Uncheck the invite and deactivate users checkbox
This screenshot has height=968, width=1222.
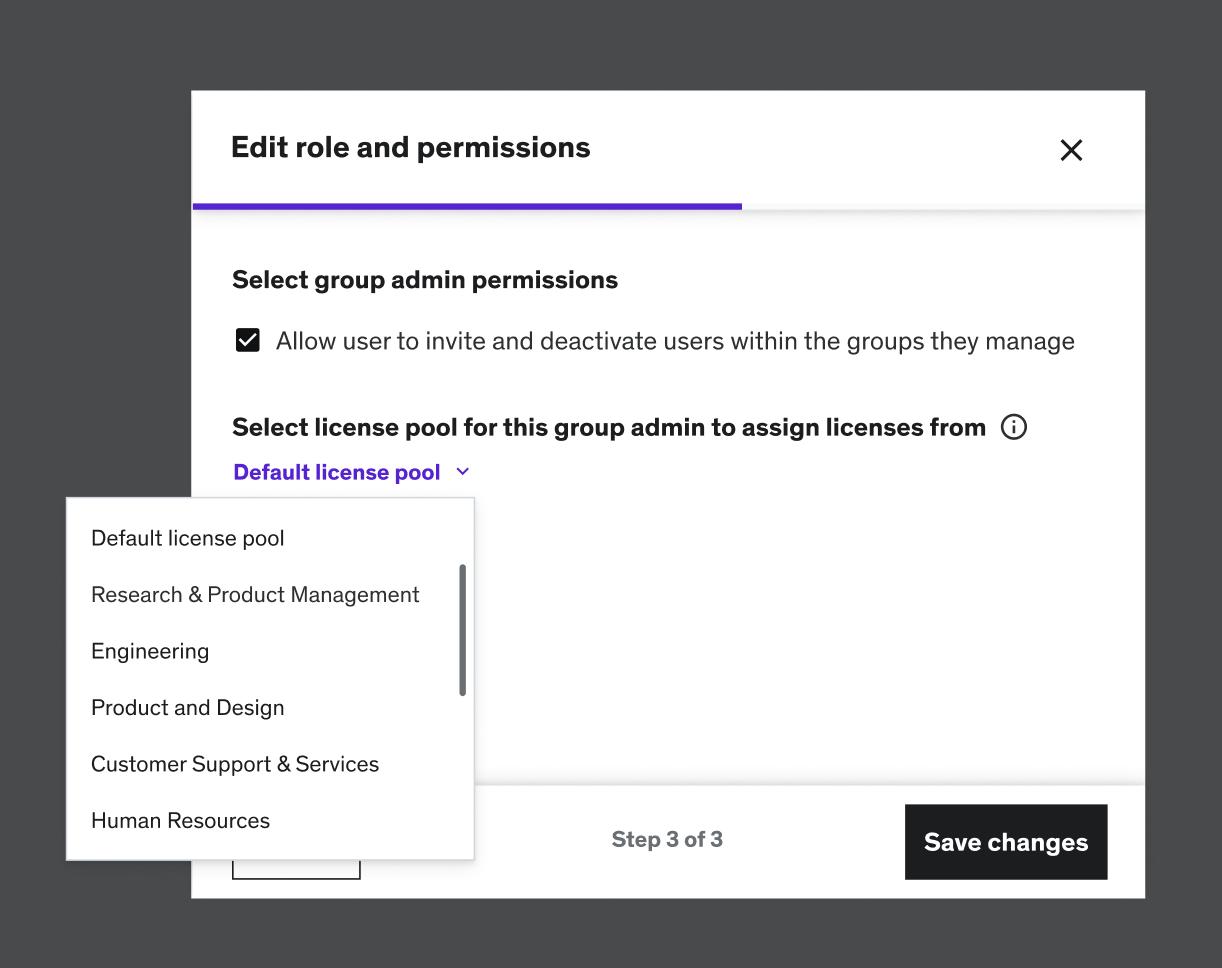coord(247,341)
